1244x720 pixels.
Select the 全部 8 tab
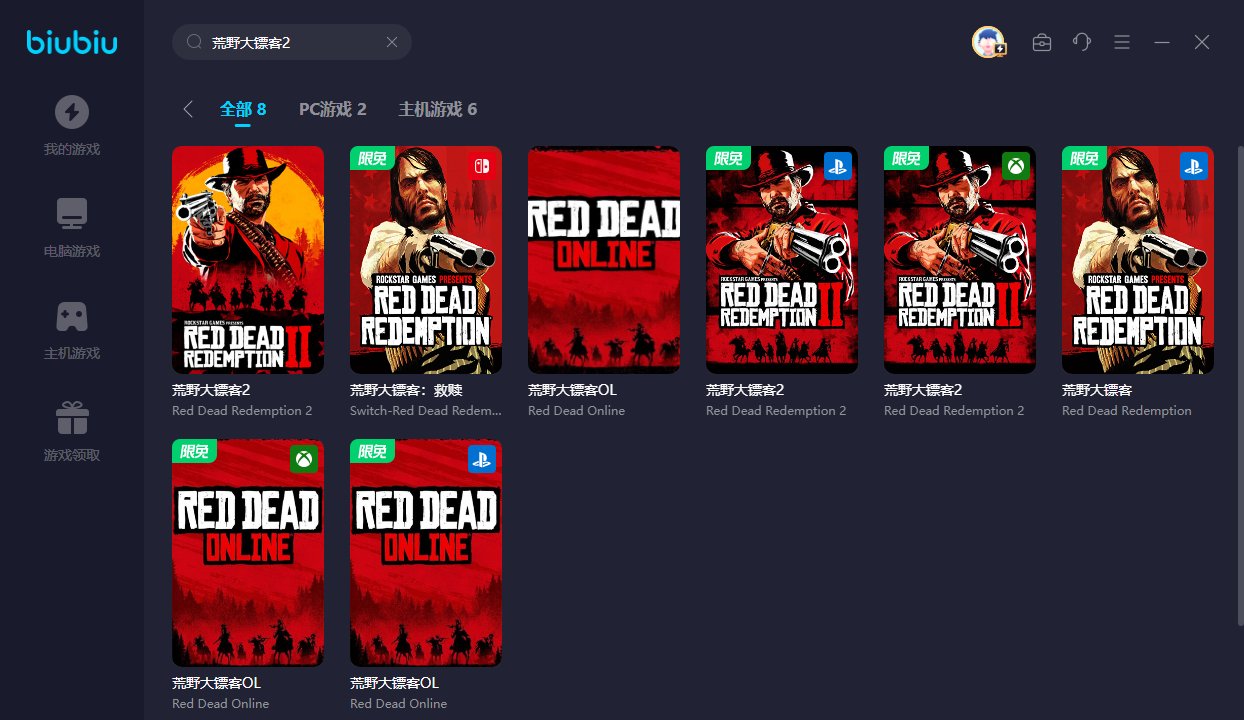[243, 109]
